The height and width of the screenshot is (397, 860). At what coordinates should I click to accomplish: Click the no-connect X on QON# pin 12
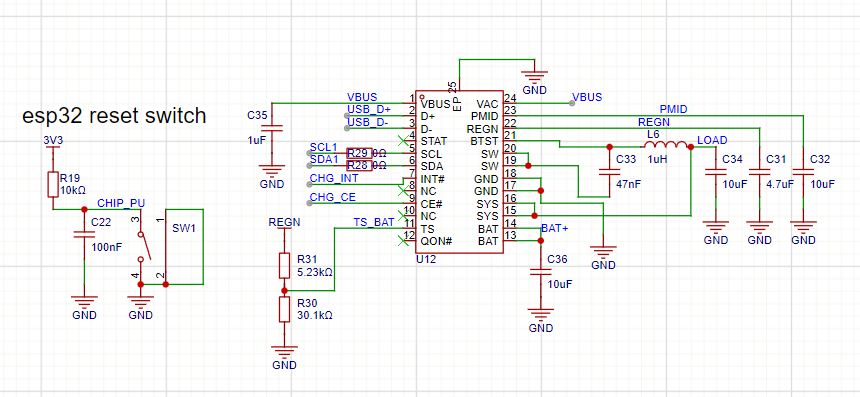click(403, 240)
